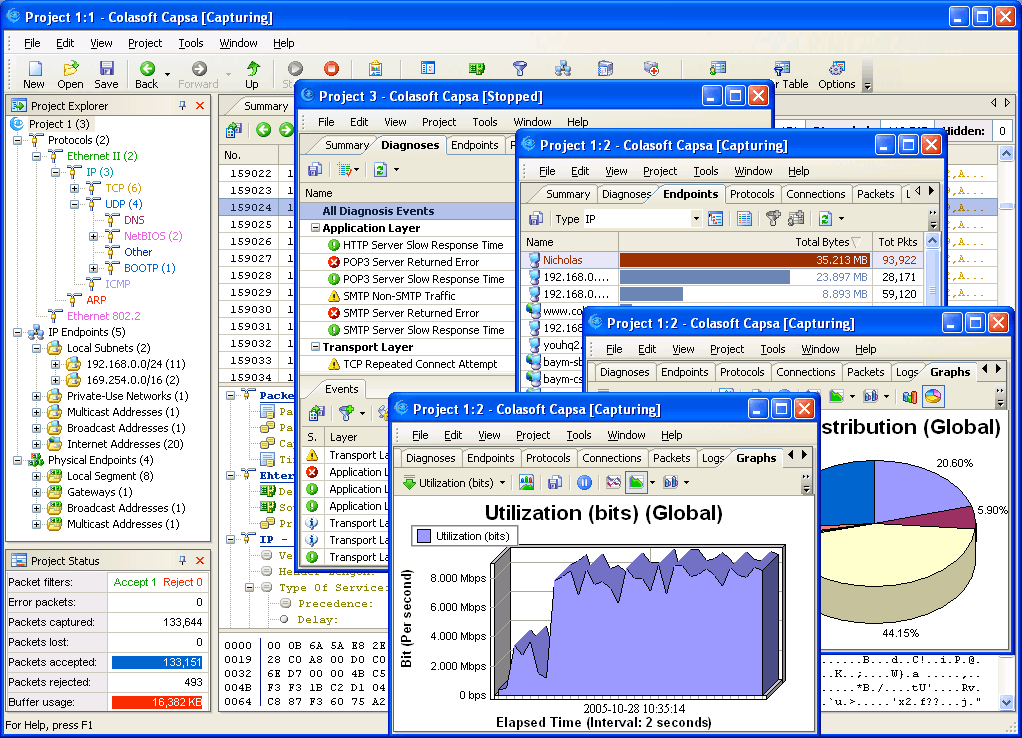Click the tab scroll right arrow in Utilization window
Image resolution: width=1022 pixels, height=738 pixels.
[804, 456]
